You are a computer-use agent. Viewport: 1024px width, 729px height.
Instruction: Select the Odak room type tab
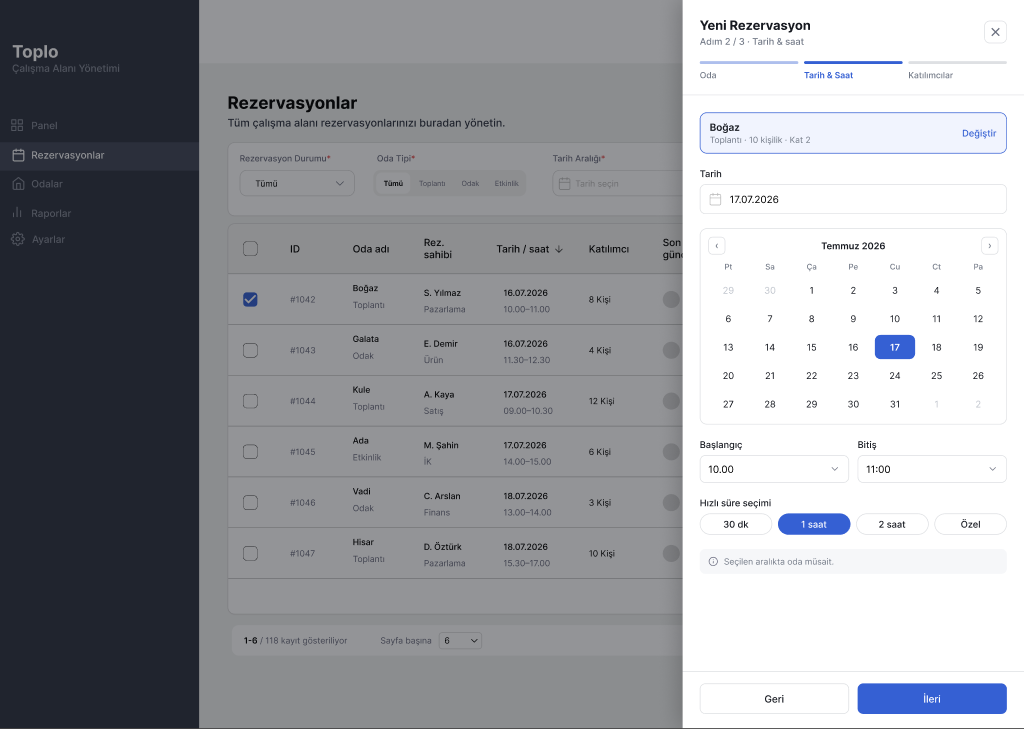(470, 184)
